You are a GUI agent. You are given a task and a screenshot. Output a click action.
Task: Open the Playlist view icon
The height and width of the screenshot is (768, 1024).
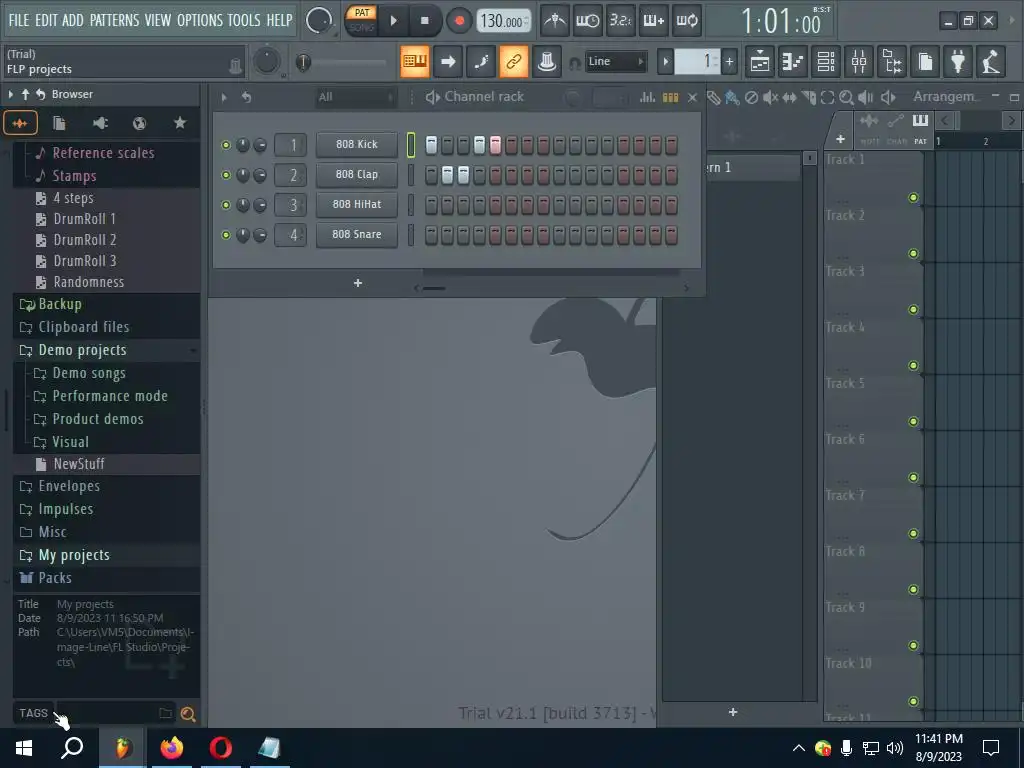click(x=760, y=61)
